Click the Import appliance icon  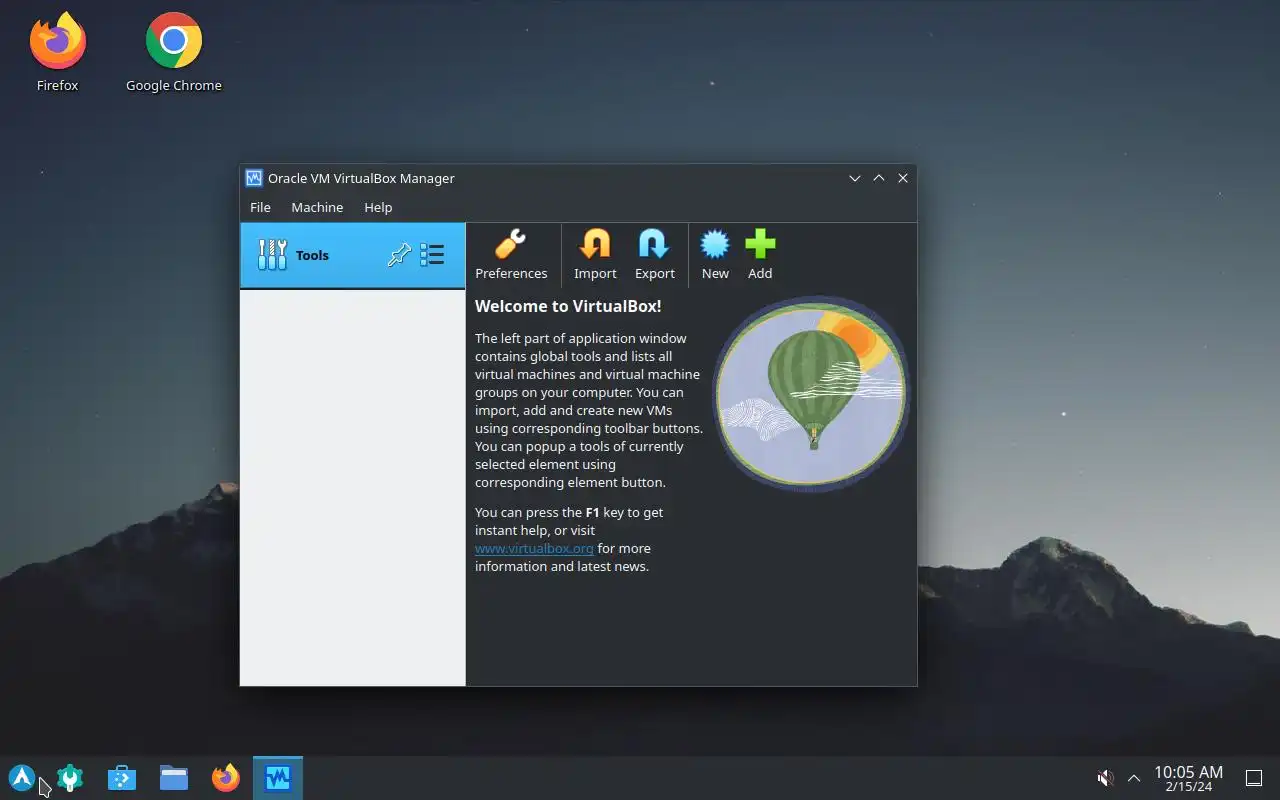(x=595, y=255)
